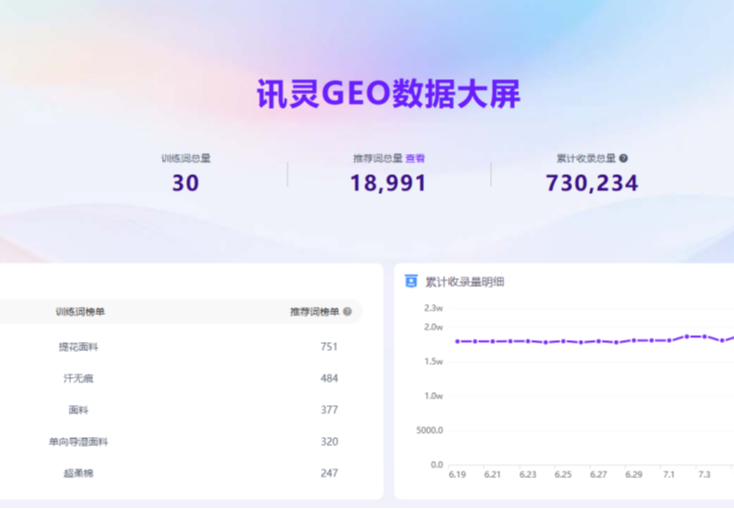Click the help icon next to 累计收录总量
Viewport: 734px width, 509px height.
point(624,158)
